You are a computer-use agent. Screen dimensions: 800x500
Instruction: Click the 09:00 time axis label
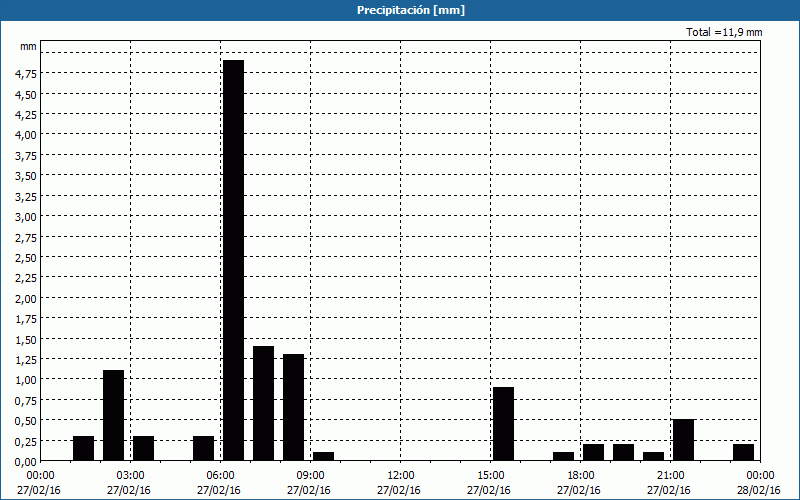[310, 476]
